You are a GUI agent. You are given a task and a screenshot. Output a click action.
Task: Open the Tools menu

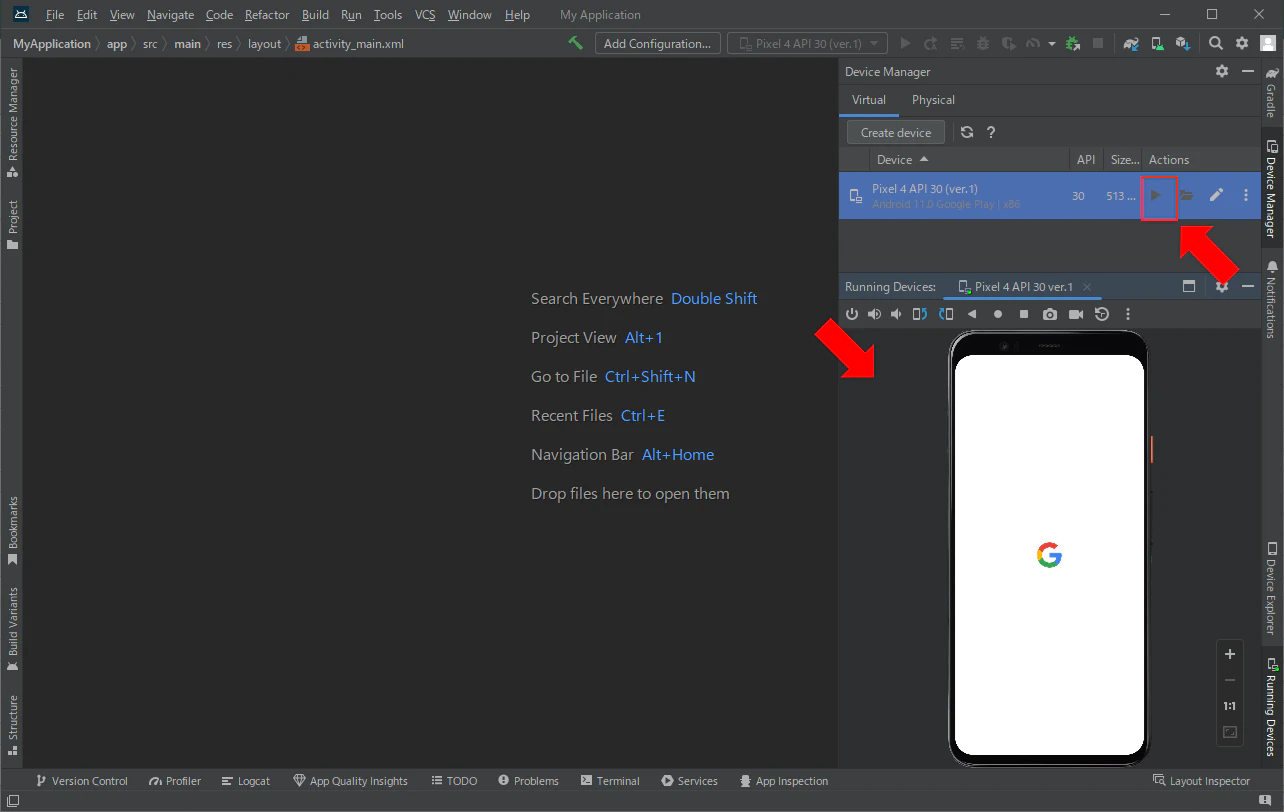coord(388,15)
